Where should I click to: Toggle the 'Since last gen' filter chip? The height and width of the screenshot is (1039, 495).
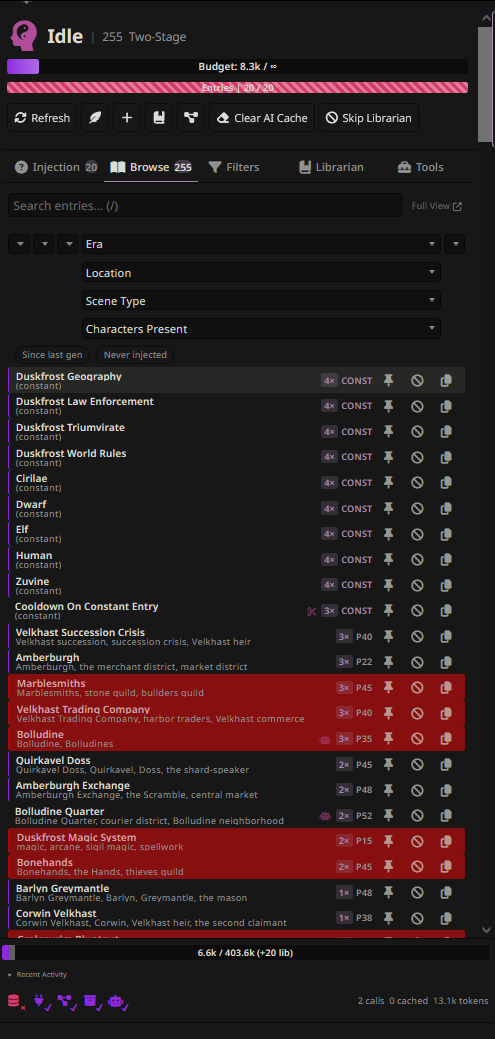click(52, 355)
